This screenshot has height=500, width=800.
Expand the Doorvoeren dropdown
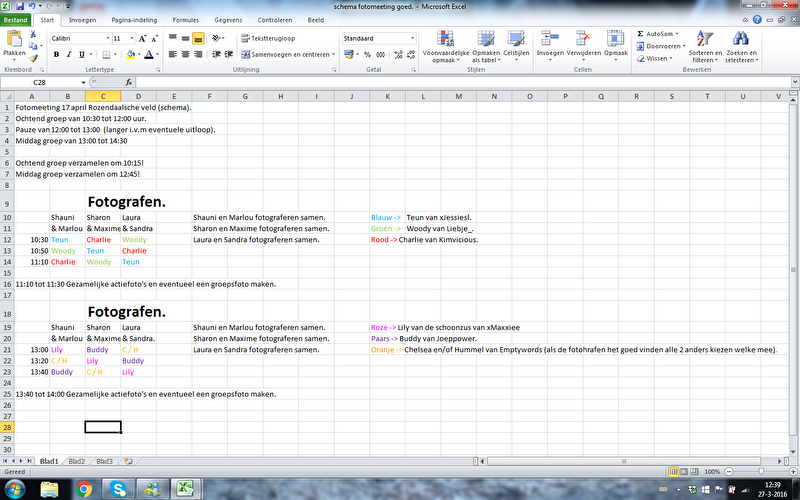(x=684, y=46)
